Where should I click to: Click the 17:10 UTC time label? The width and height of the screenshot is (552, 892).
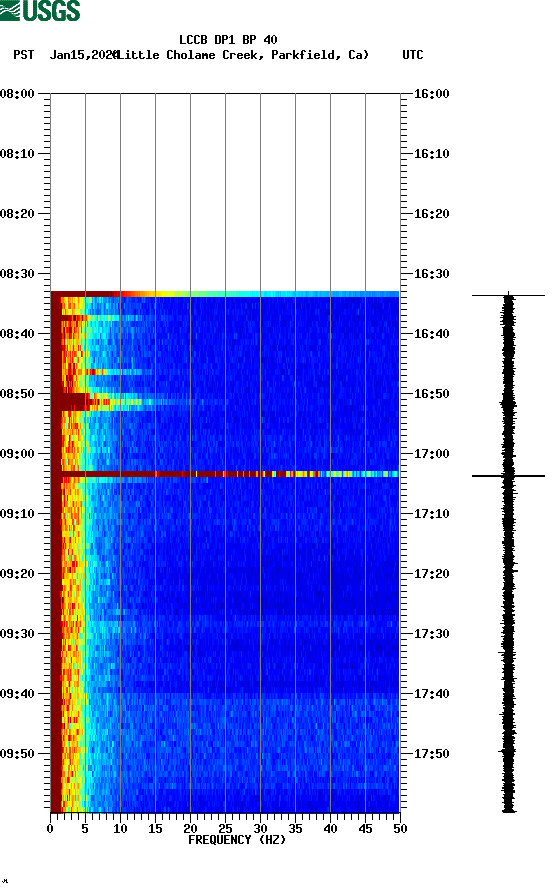point(431,514)
